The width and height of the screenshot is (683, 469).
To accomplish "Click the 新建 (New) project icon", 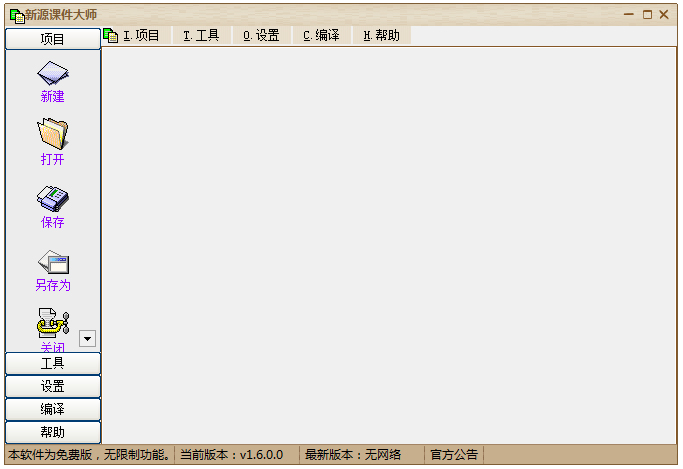I will [x=53, y=73].
